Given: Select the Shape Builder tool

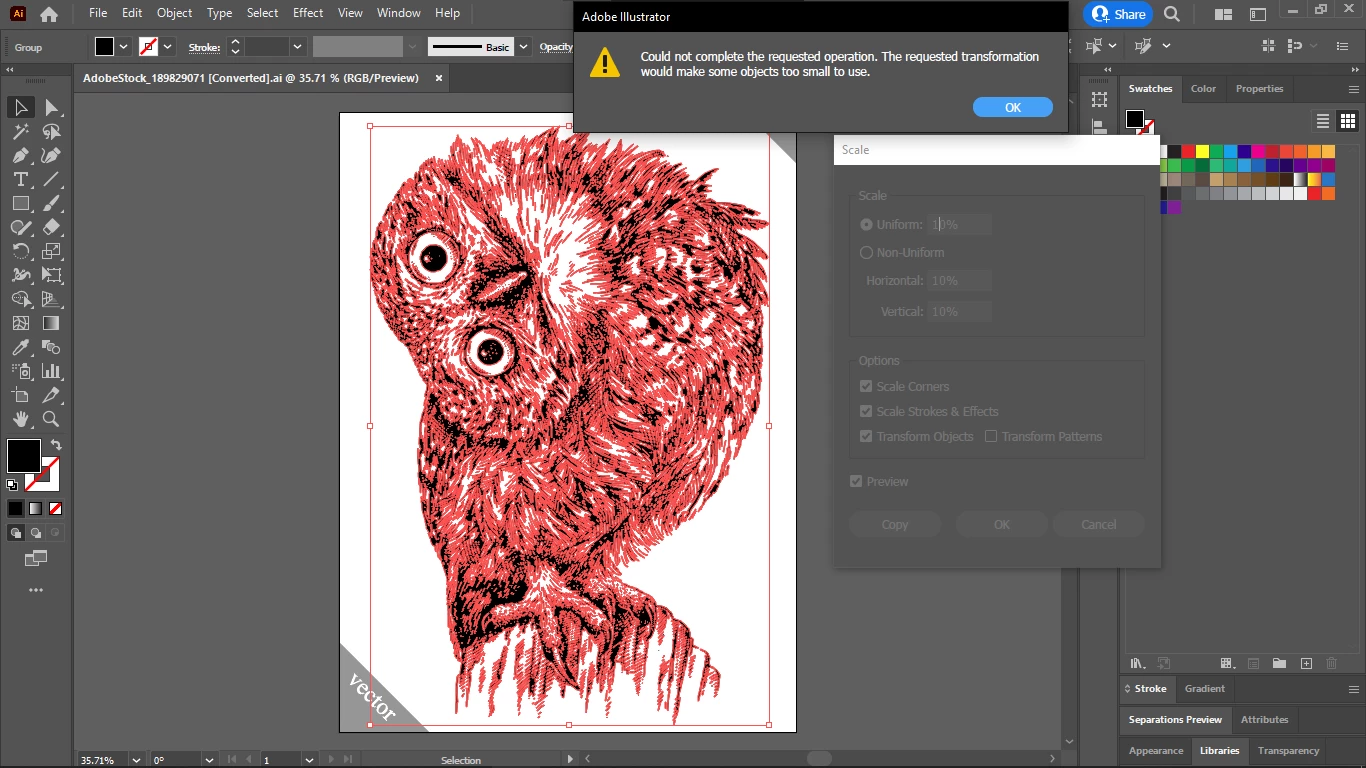Looking at the screenshot, I should [21, 299].
